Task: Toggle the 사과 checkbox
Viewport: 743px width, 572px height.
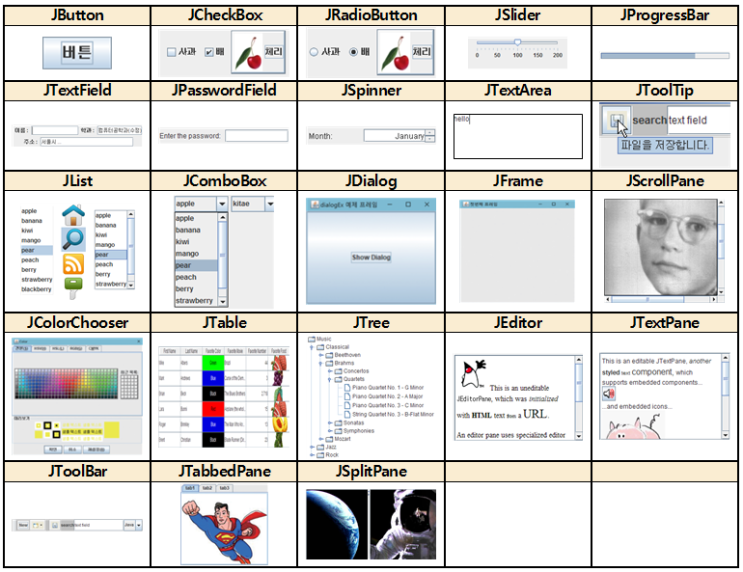Action: pyautogui.click(x=171, y=52)
